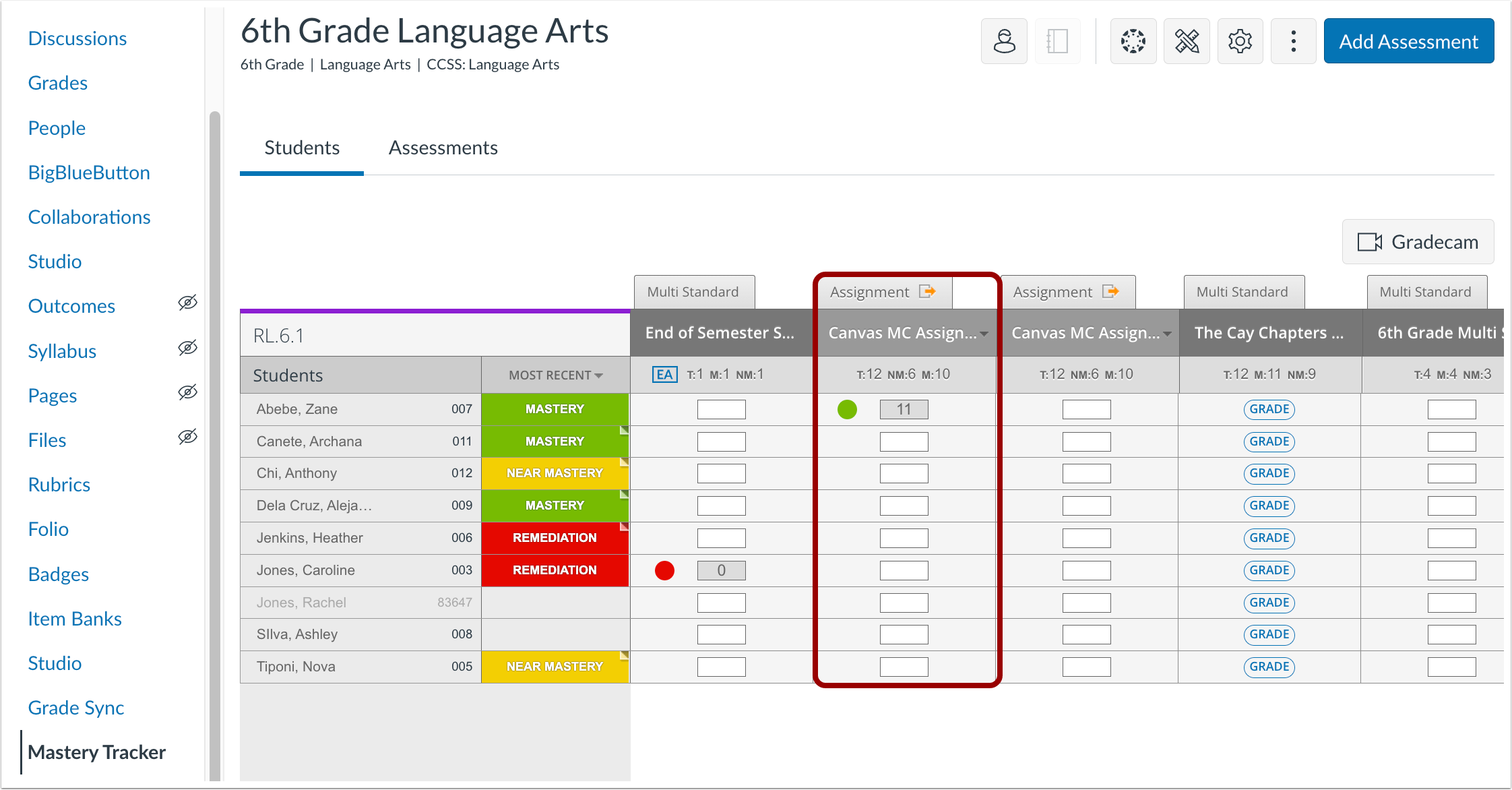The width and height of the screenshot is (1512, 790).
Task: Open the three-dot overflow menu
Action: click(x=1293, y=41)
